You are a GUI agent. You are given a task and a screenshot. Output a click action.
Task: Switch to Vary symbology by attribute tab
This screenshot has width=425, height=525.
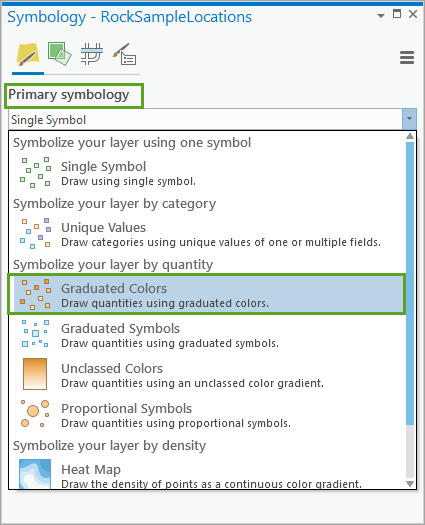[60, 54]
